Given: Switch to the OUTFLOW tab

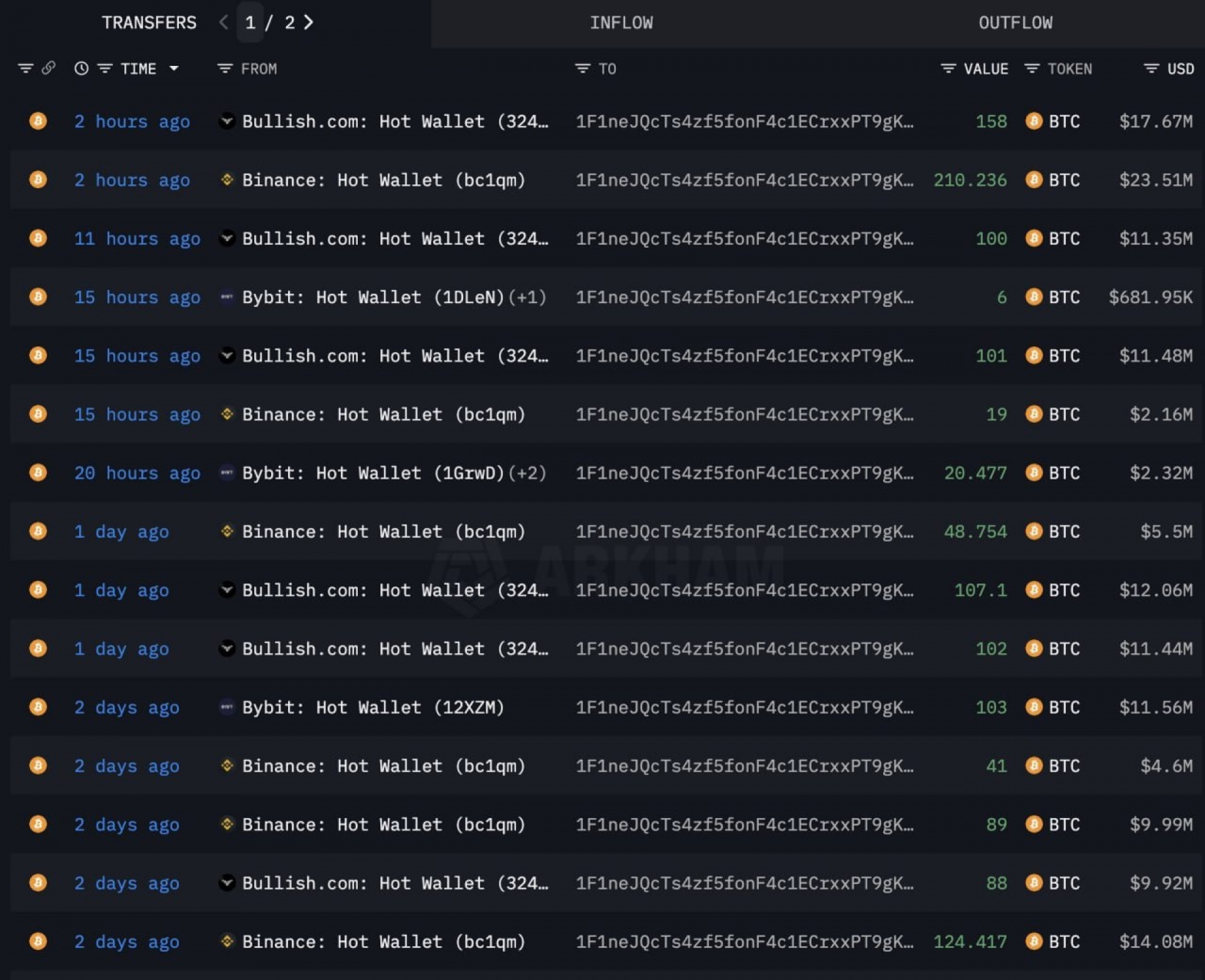Looking at the screenshot, I should [1015, 23].
